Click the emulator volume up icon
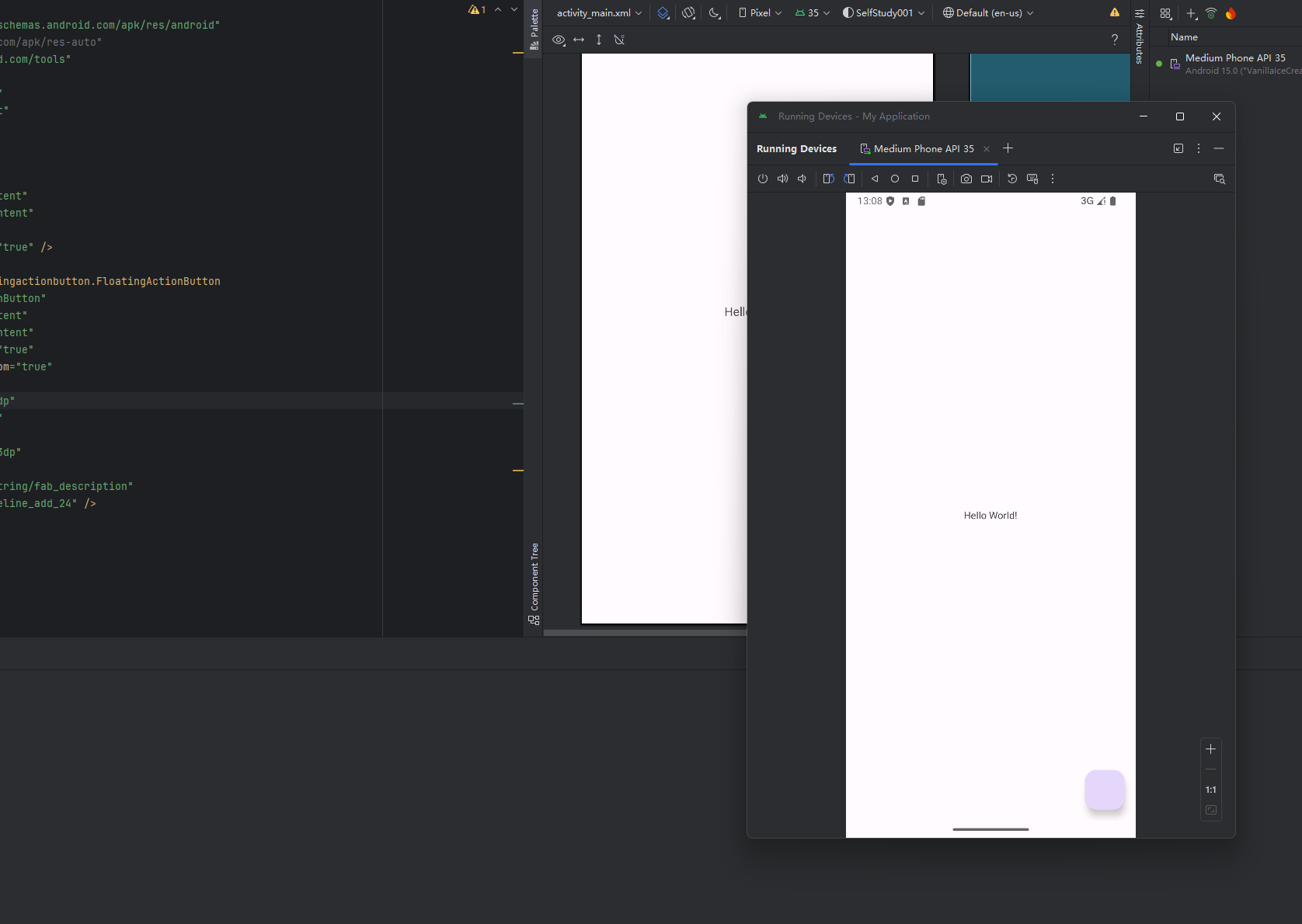 (782, 179)
